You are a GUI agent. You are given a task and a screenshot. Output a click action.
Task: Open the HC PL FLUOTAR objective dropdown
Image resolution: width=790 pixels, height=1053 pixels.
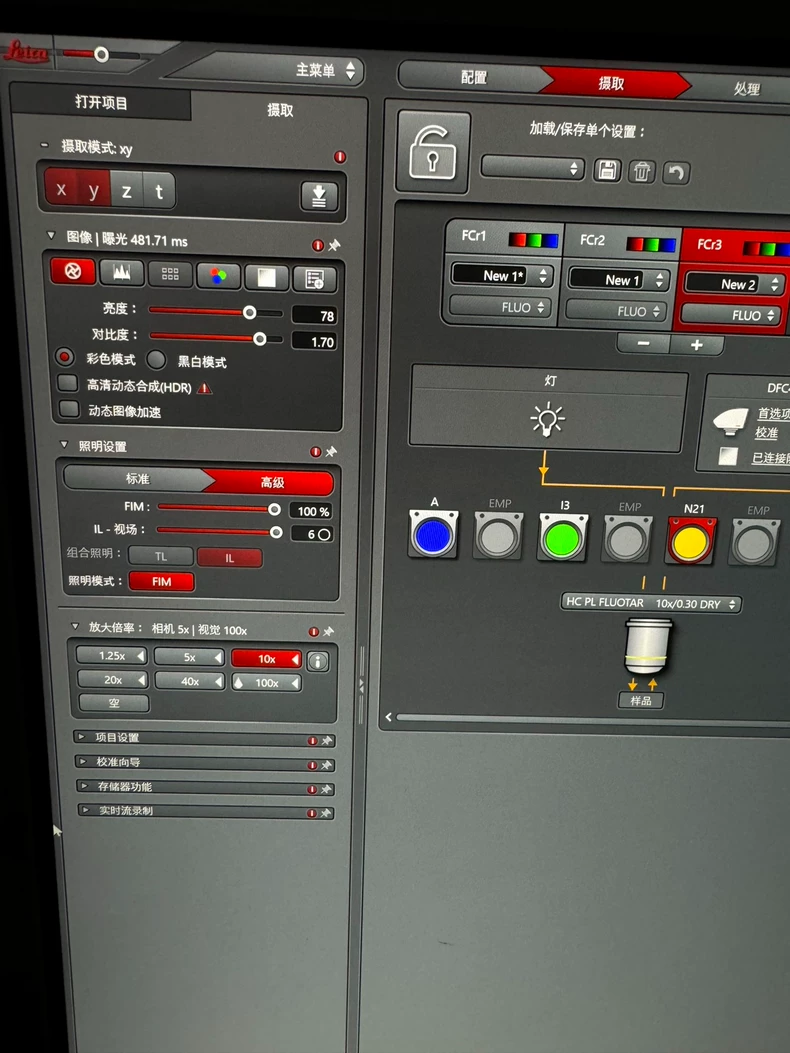651,603
